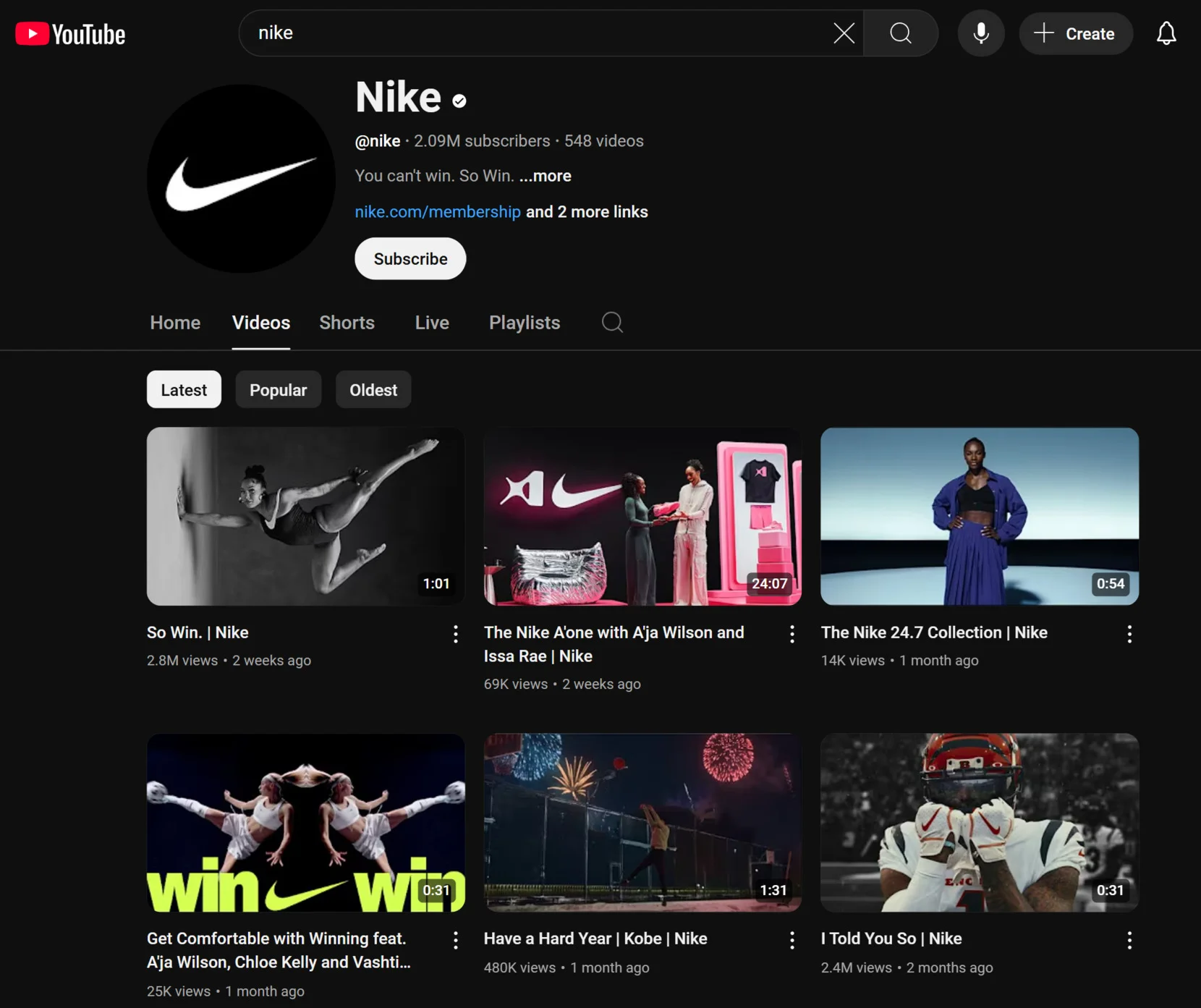Subscribe to the Nike channel

(410, 258)
